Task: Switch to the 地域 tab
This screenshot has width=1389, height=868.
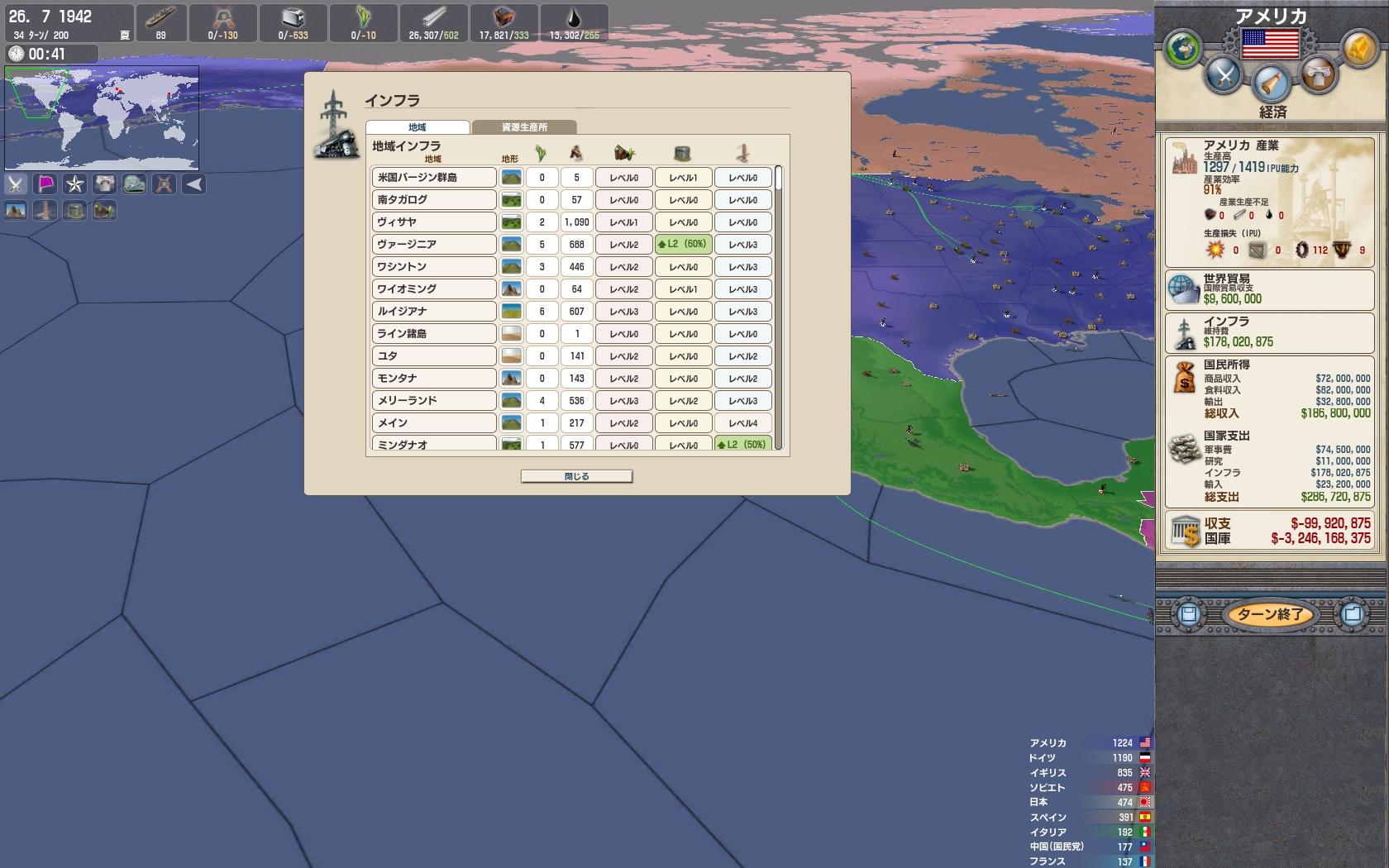Action: tap(418, 127)
